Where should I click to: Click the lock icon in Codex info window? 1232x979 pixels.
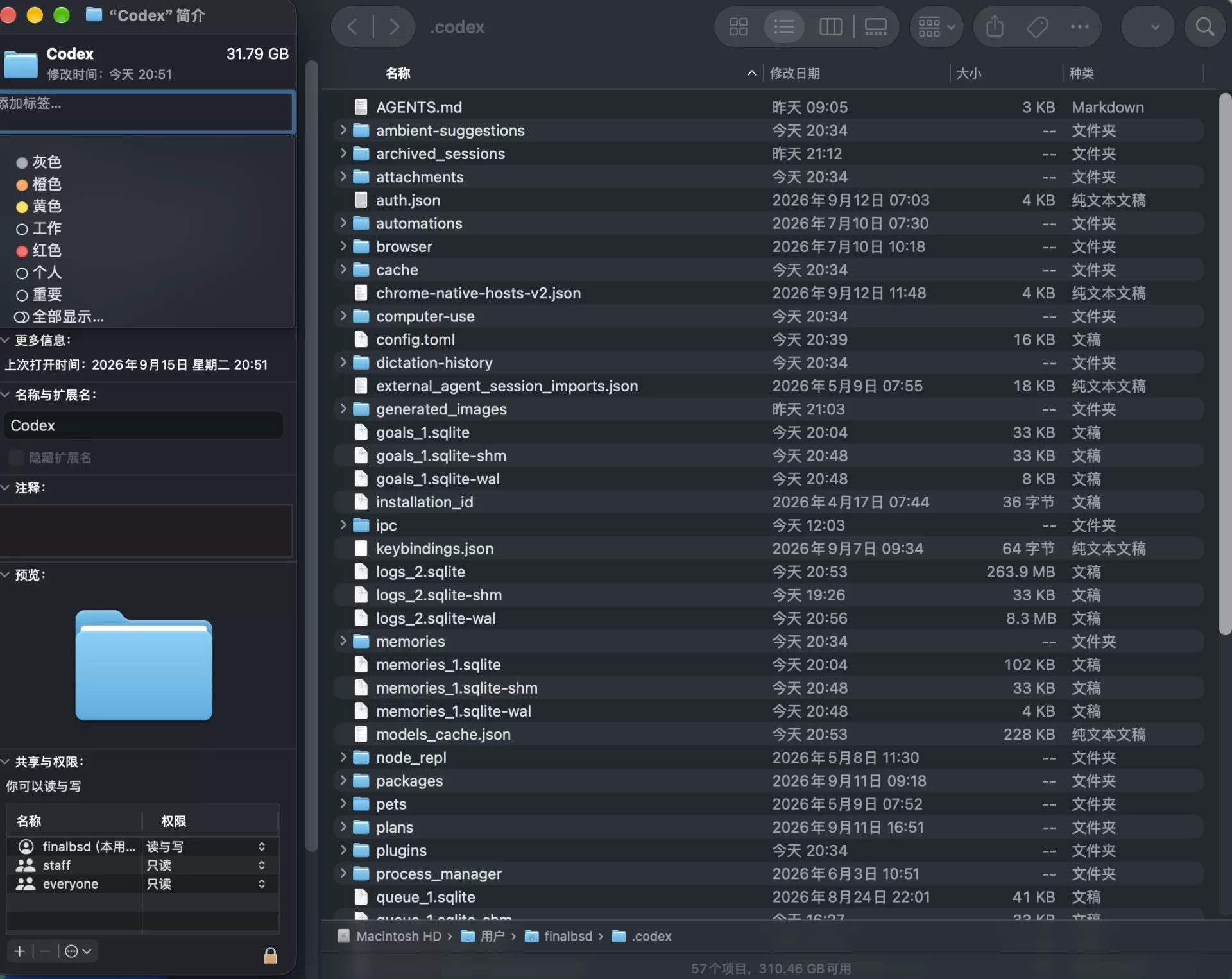pyautogui.click(x=270, y=955)
